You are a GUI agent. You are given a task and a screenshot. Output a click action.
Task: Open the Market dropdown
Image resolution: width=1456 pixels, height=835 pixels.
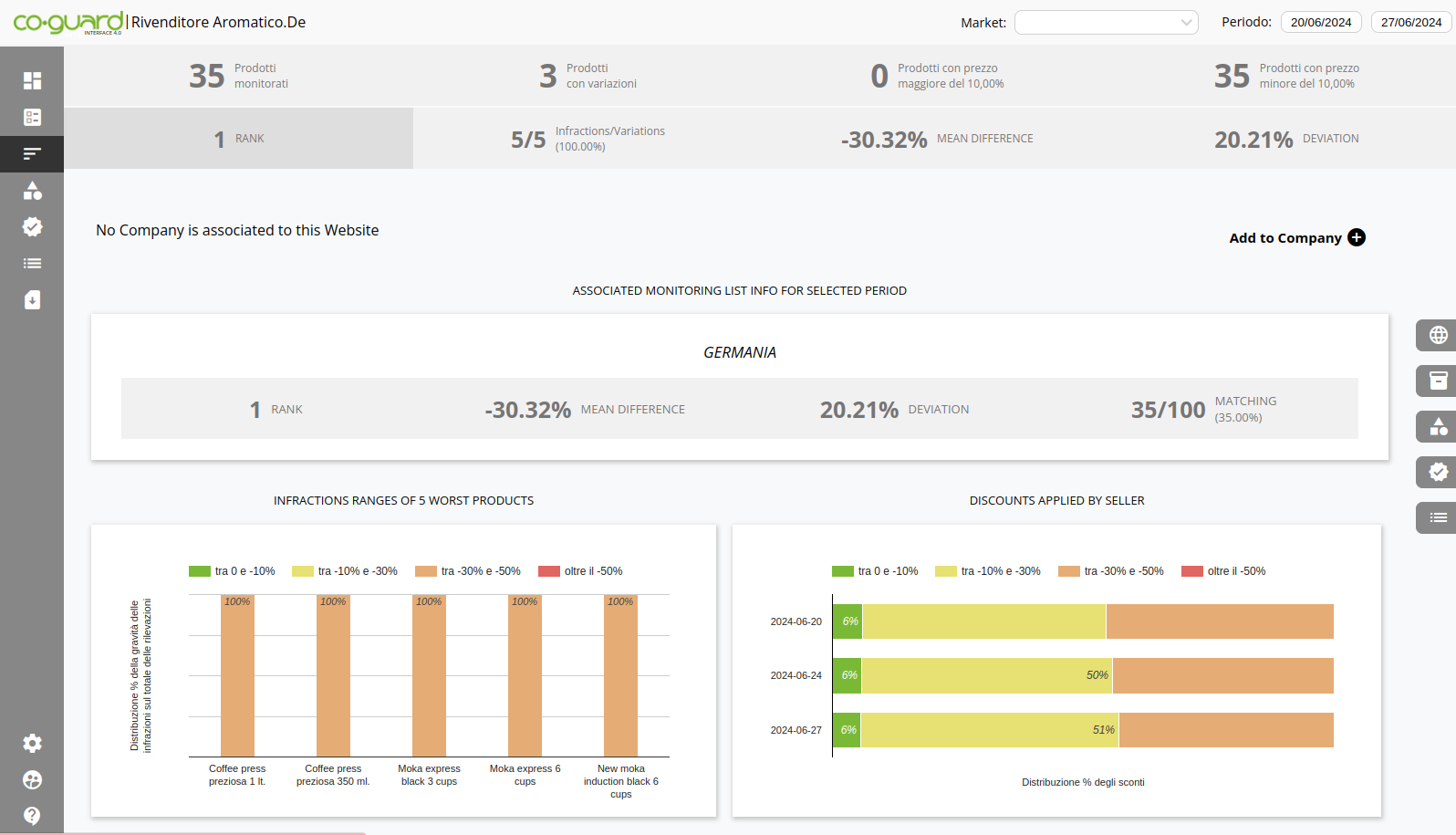pos(1106,23)
